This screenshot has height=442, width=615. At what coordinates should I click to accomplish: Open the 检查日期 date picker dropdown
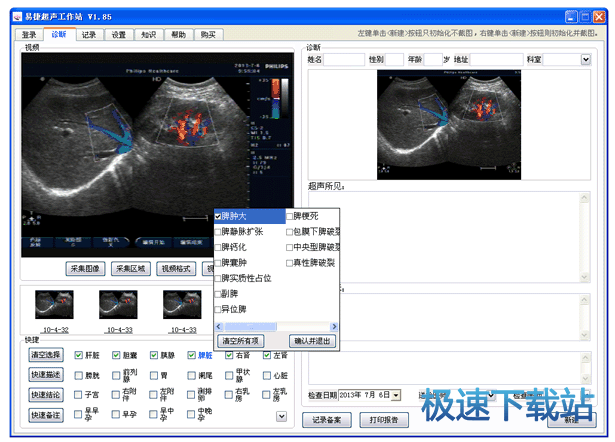(x=396, y=395)
